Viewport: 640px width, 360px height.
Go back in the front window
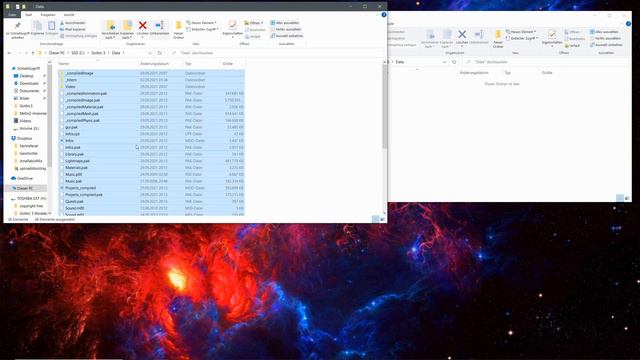[9, 53]
